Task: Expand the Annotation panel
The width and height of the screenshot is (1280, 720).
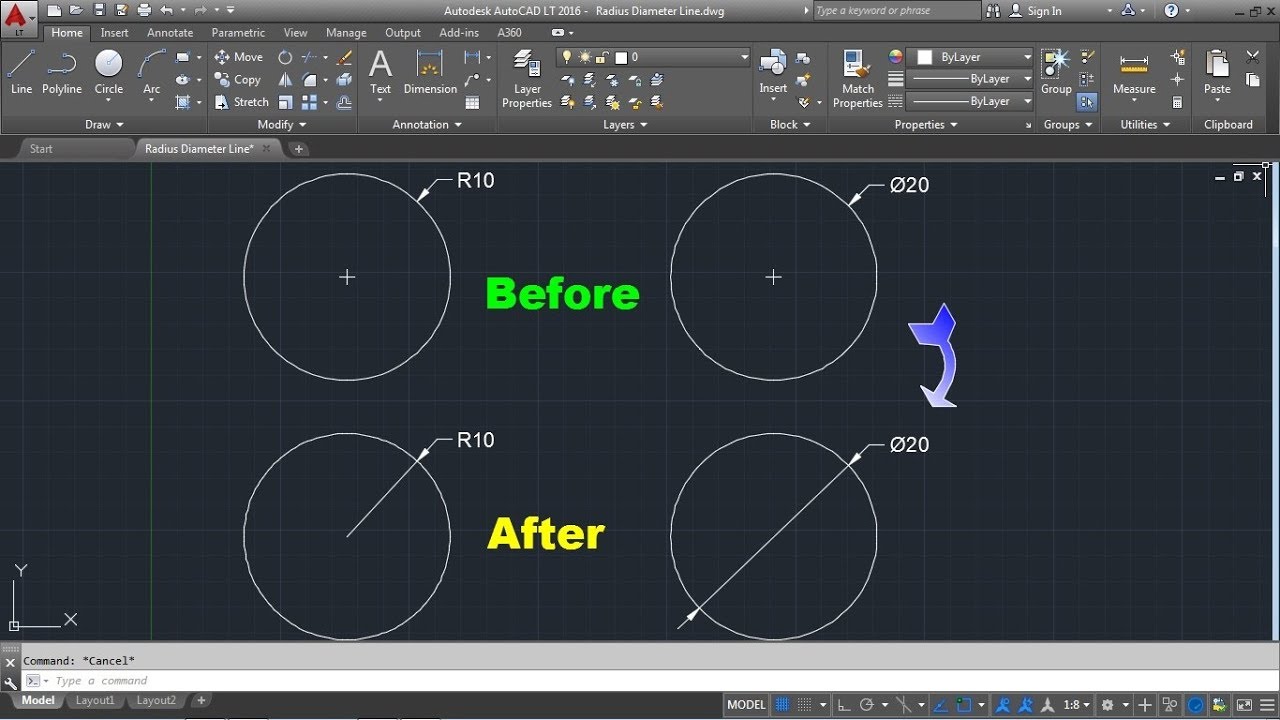Action: (427, 125)
